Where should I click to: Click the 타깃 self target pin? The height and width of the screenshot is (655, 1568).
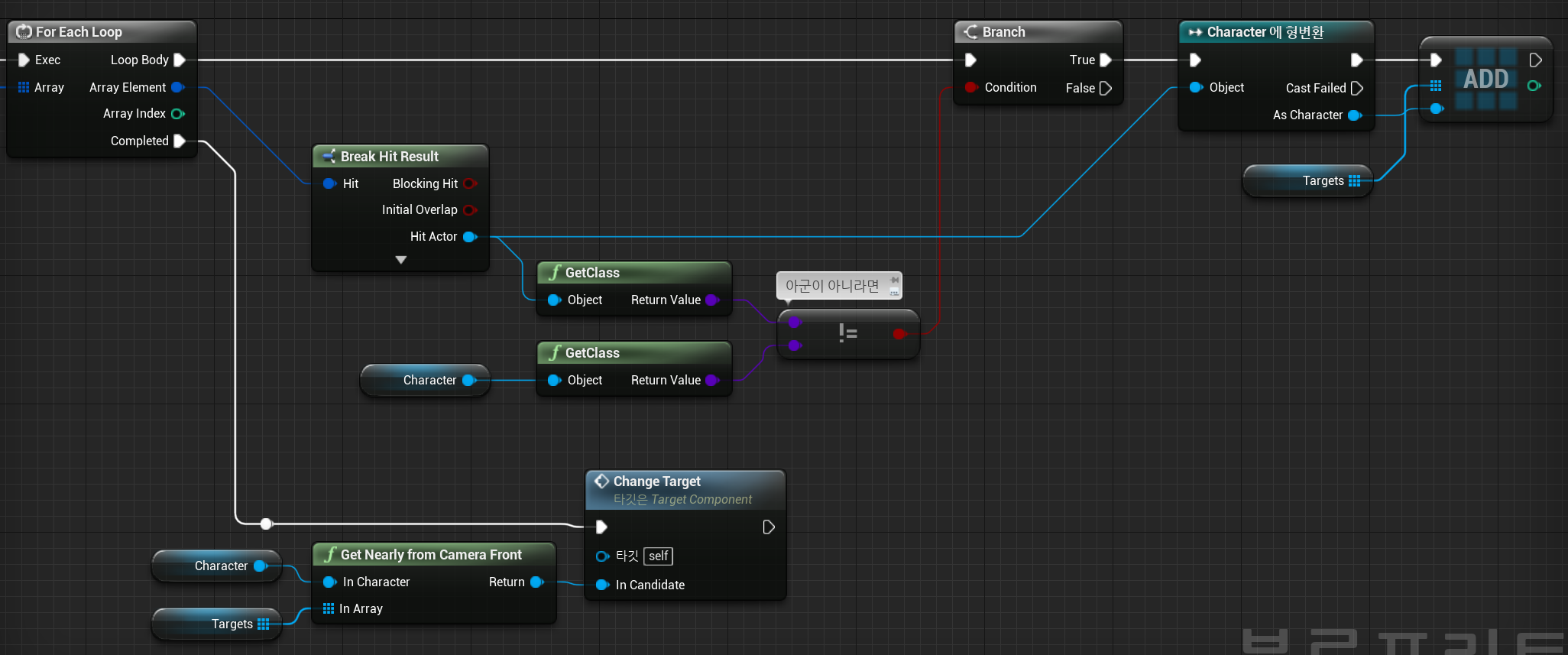[x=602, y=556]
